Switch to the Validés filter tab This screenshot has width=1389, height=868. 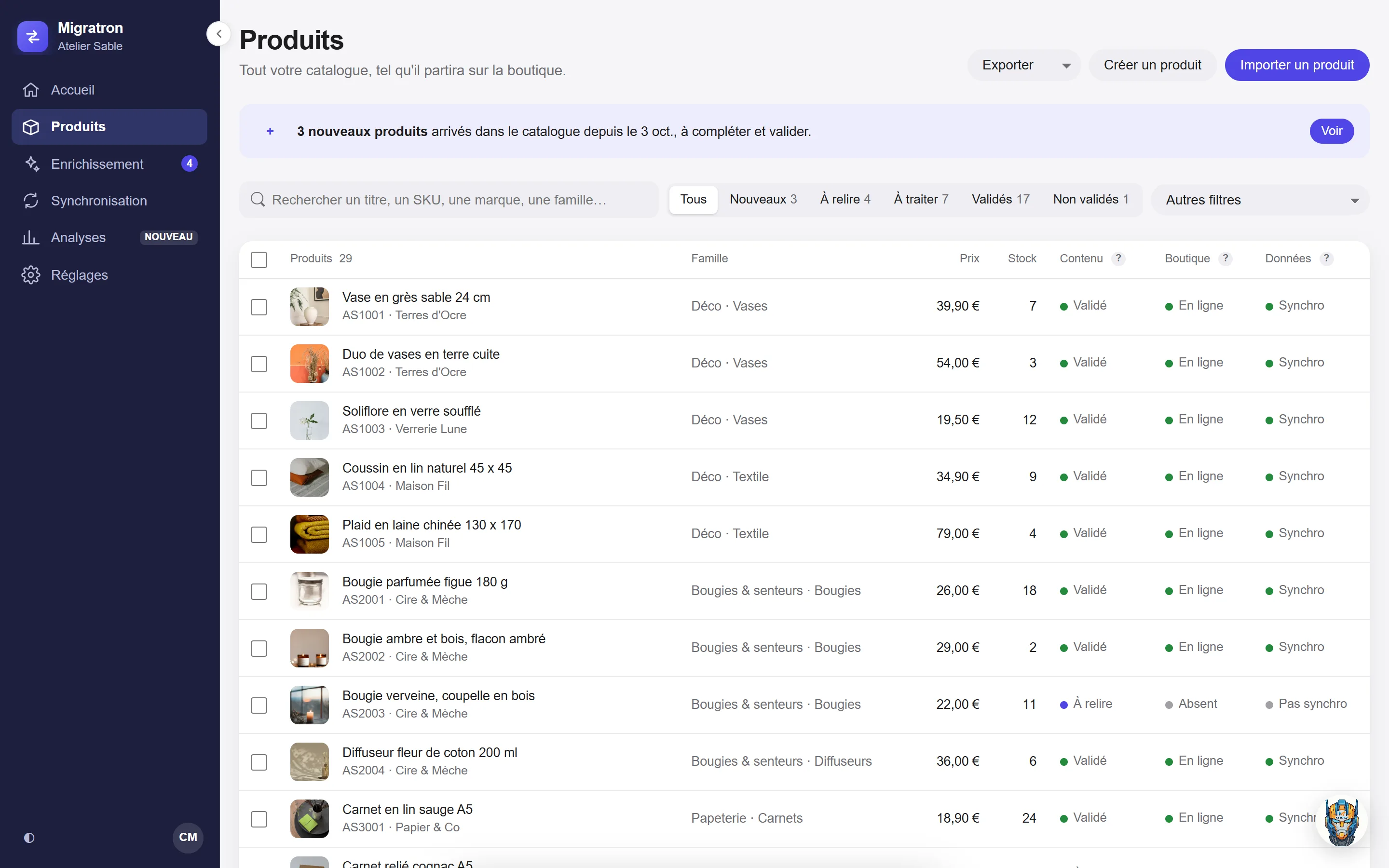(1000, 199)
